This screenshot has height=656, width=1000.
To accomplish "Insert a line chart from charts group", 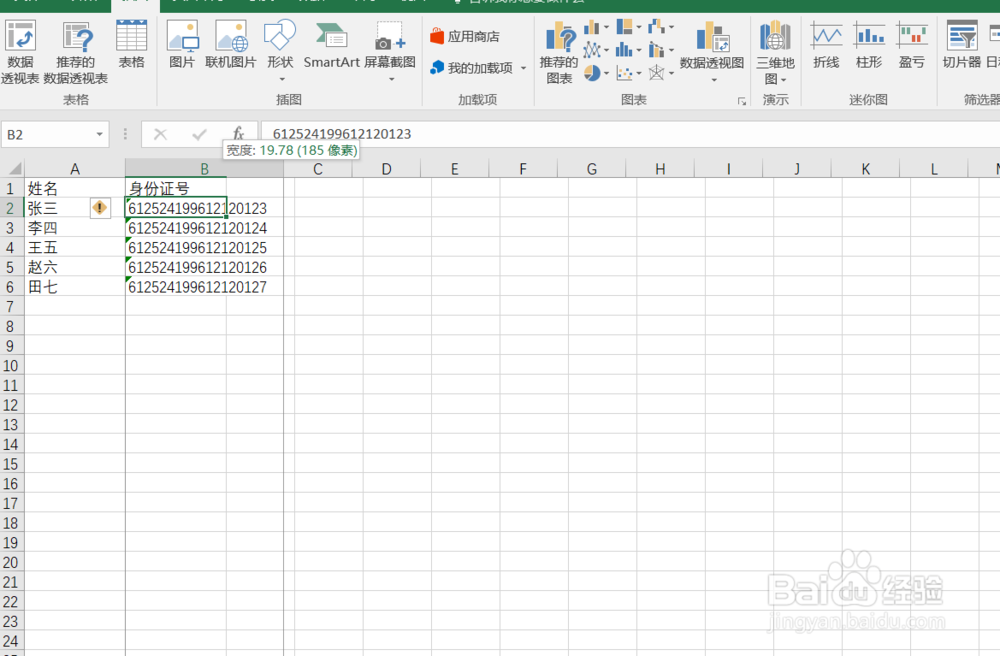I will pyautogui.click(x=596, y=50).
